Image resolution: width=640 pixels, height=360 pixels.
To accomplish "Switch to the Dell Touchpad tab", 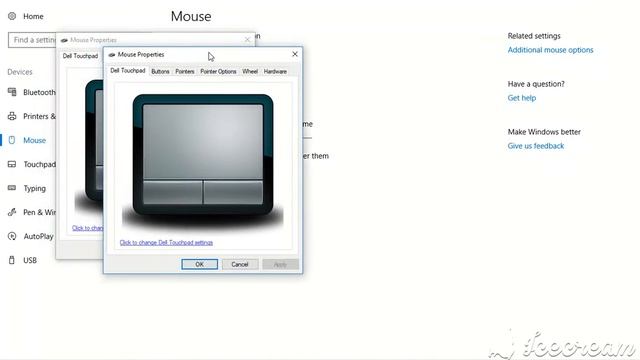I will click(128, 71).
